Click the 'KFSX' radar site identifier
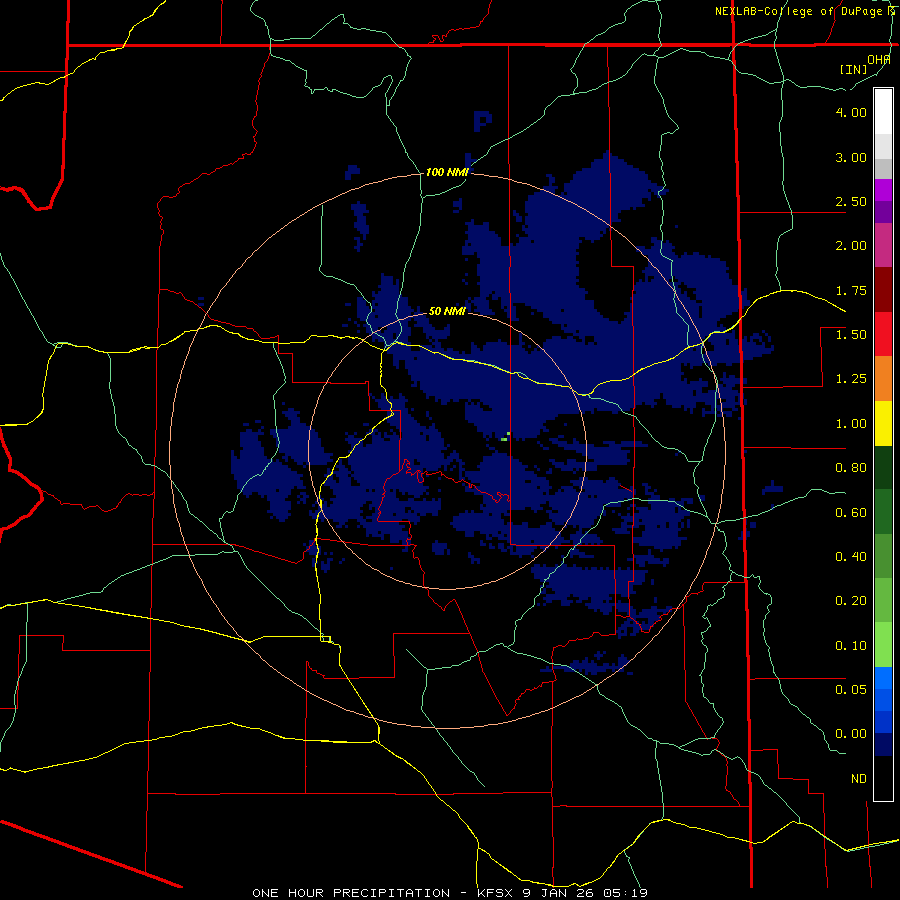 tap(496, 893)
